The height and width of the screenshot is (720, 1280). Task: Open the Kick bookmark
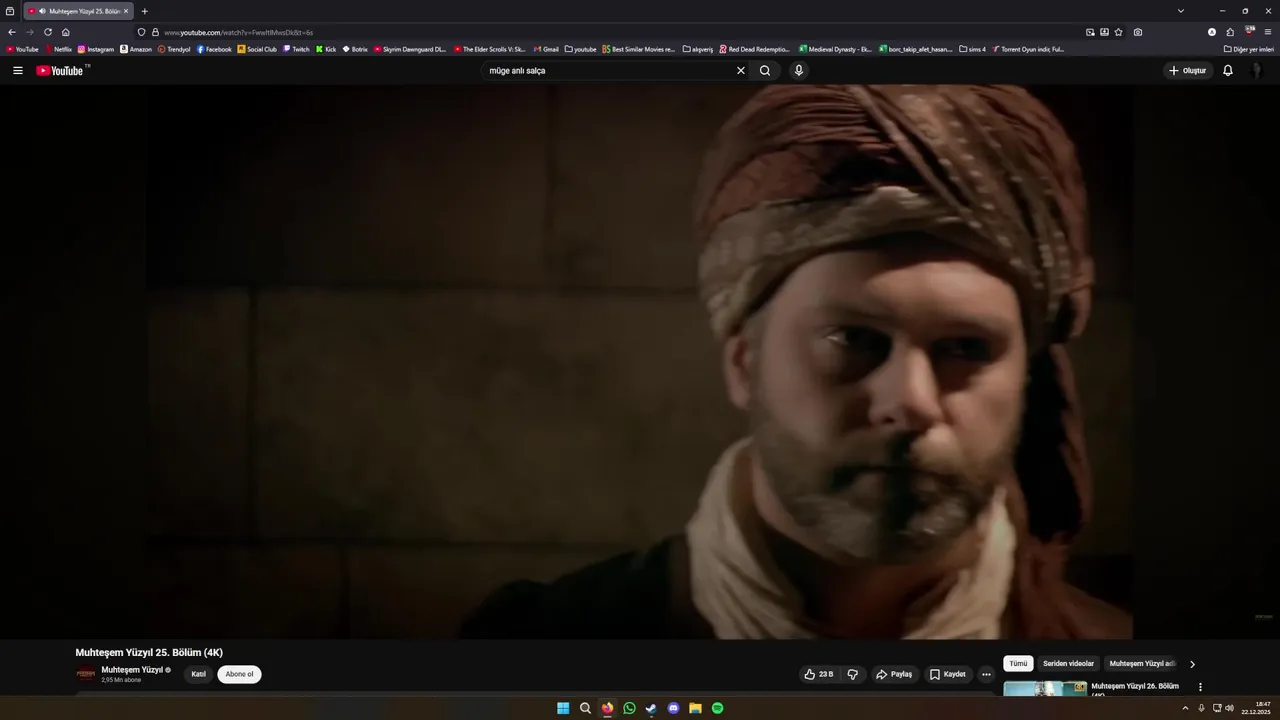point(326,49)
